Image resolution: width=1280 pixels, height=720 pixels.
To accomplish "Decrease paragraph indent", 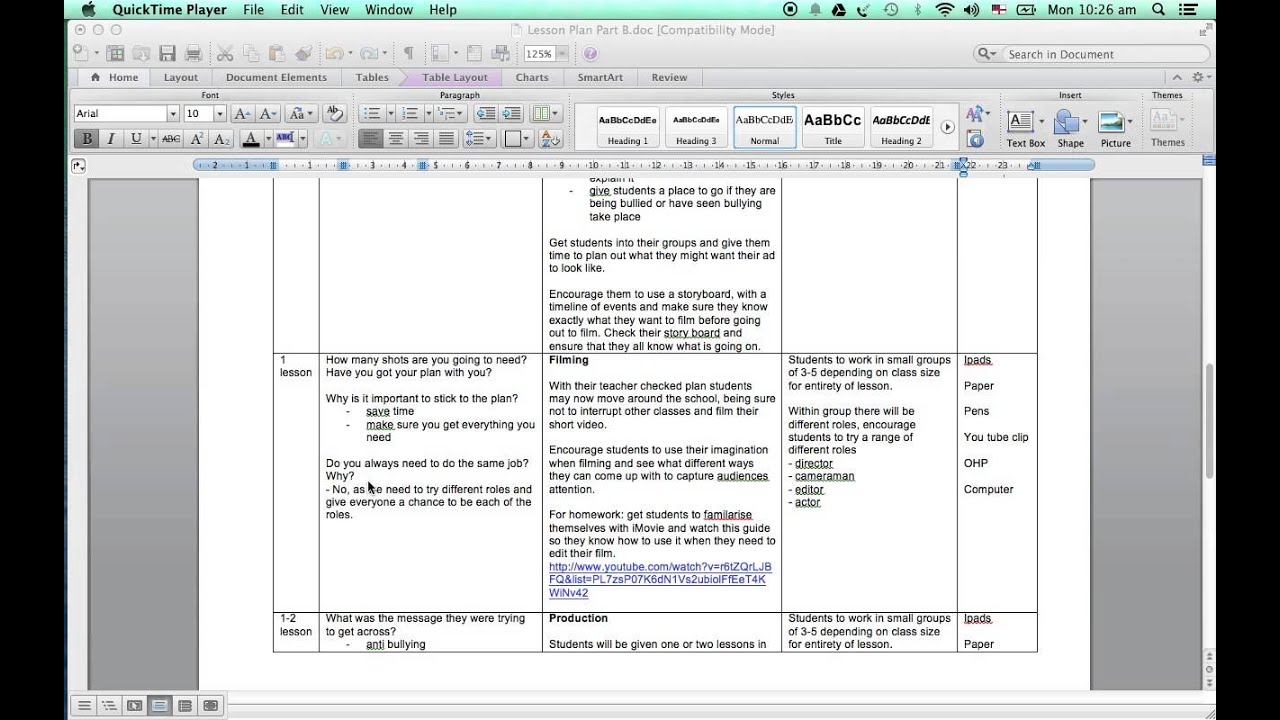I will click(486, 114).
